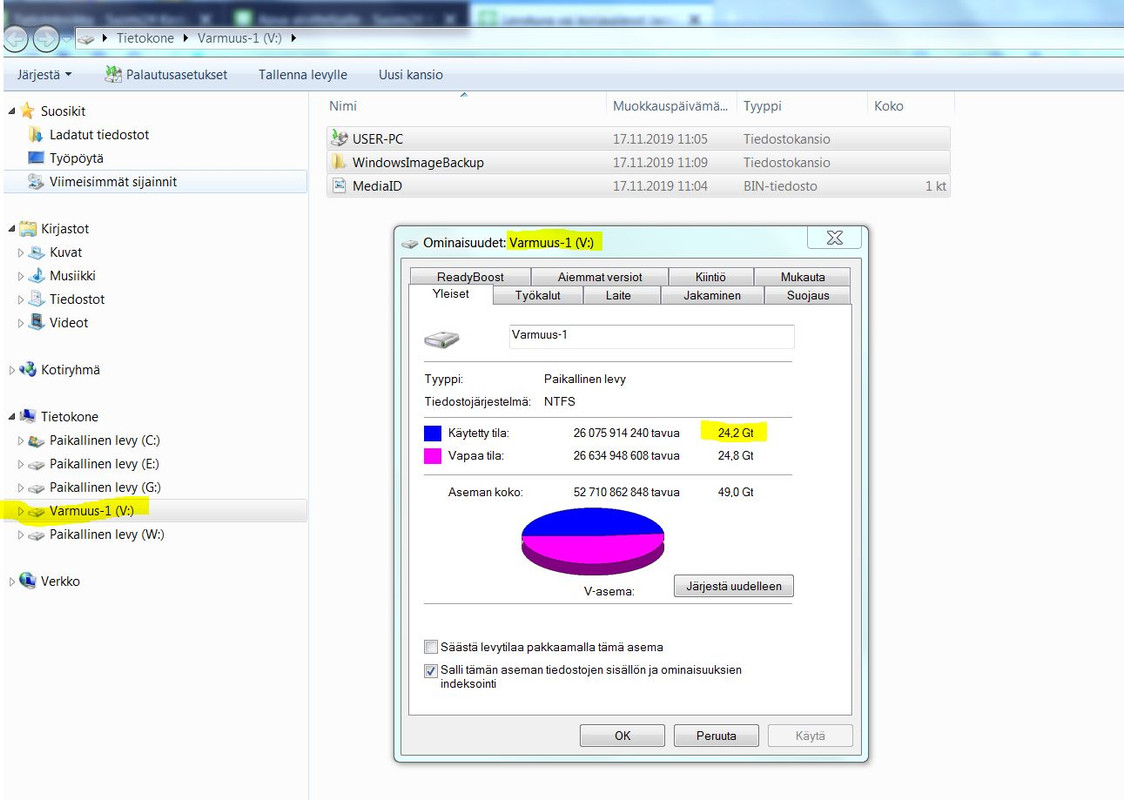Screen dimensions: 1124x800
Task: Collapse the Tietokone tree section
Action: point(11,416)
